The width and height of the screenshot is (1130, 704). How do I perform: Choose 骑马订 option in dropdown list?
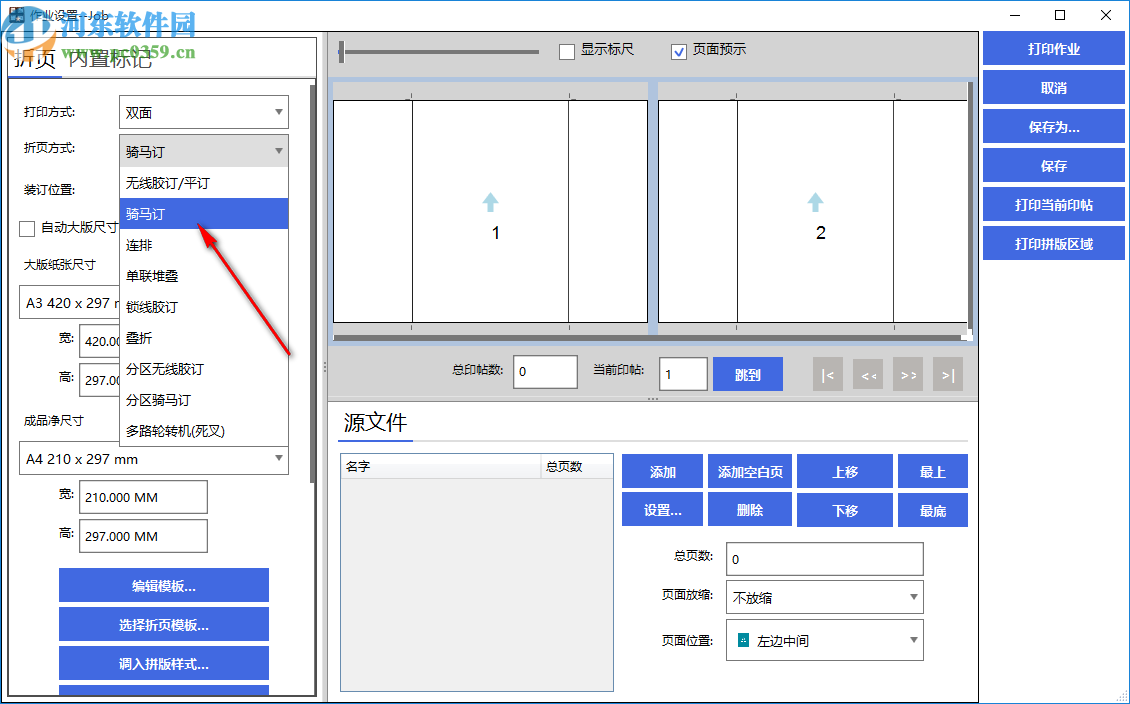point(204,214)
